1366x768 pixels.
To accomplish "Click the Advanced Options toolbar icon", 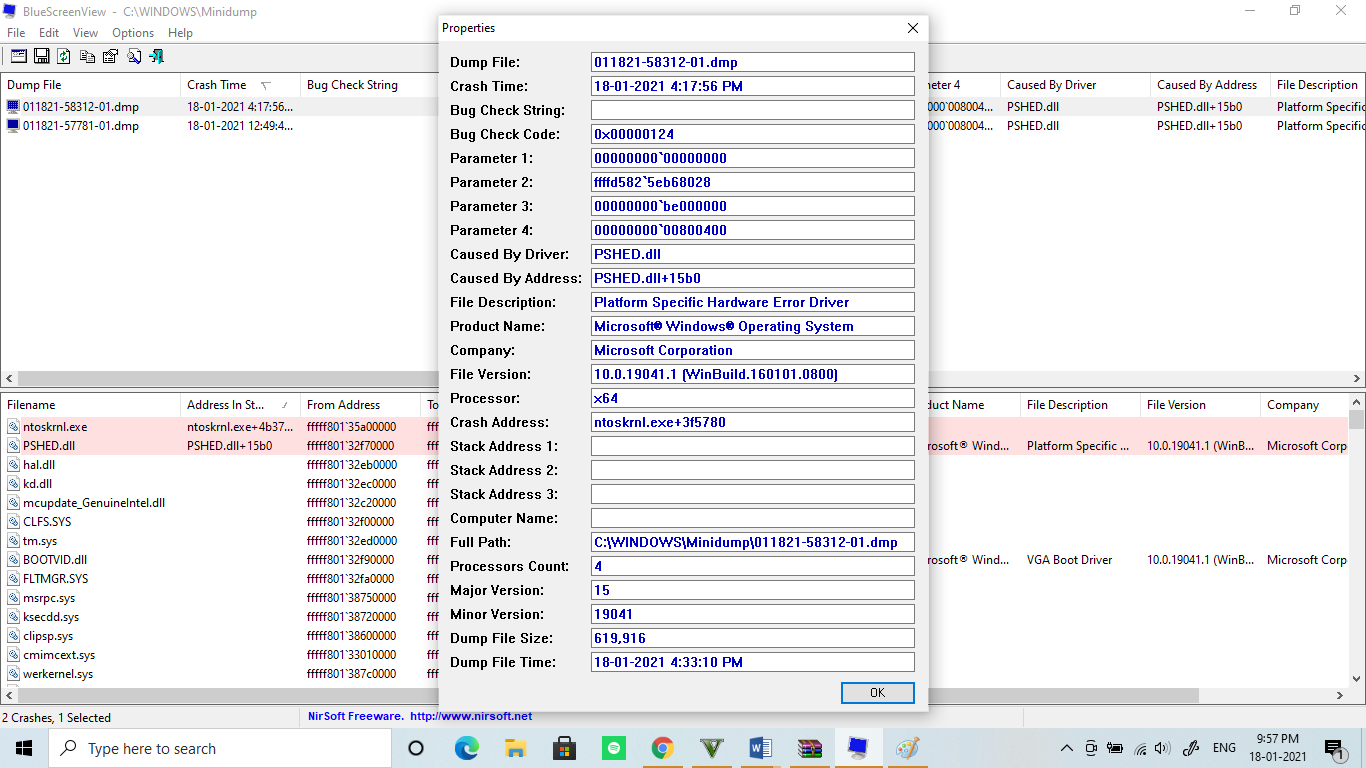I will point(18,57).
